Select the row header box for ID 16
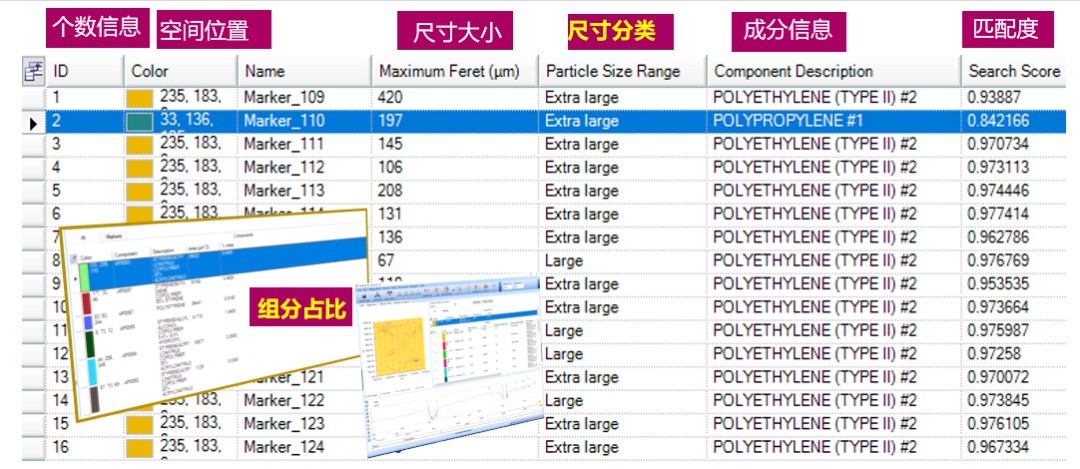1080x469 pixels. tap(33, 448)
